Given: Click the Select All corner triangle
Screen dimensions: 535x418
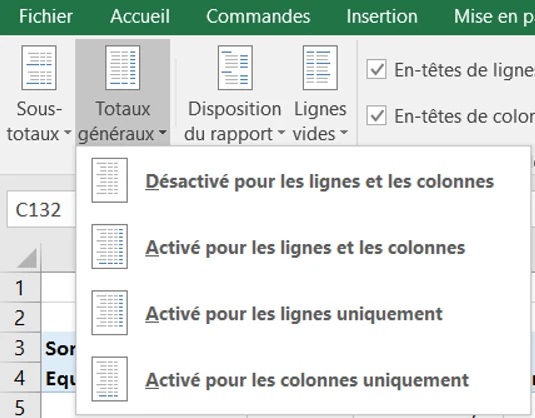Looking at the screenshot, I should (26, 258).
